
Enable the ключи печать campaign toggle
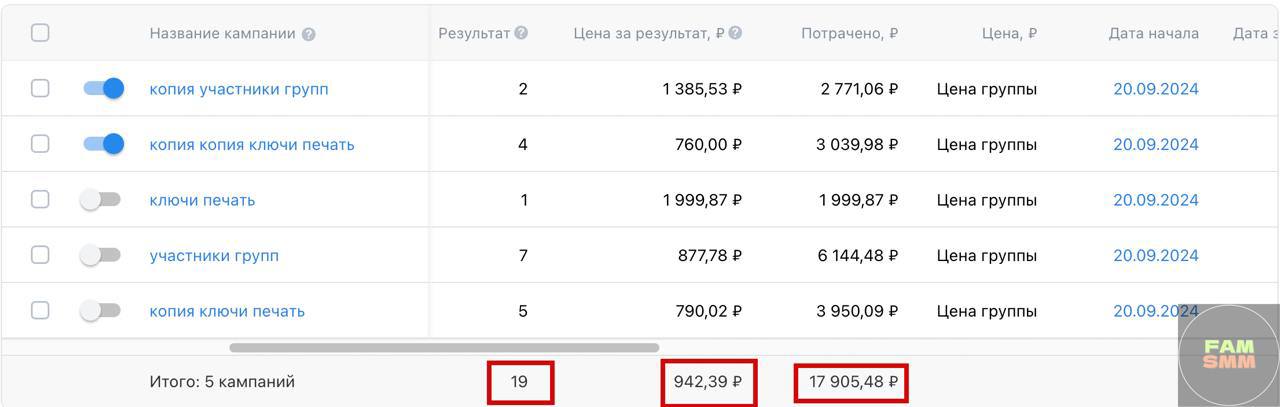tap(101, 199)
